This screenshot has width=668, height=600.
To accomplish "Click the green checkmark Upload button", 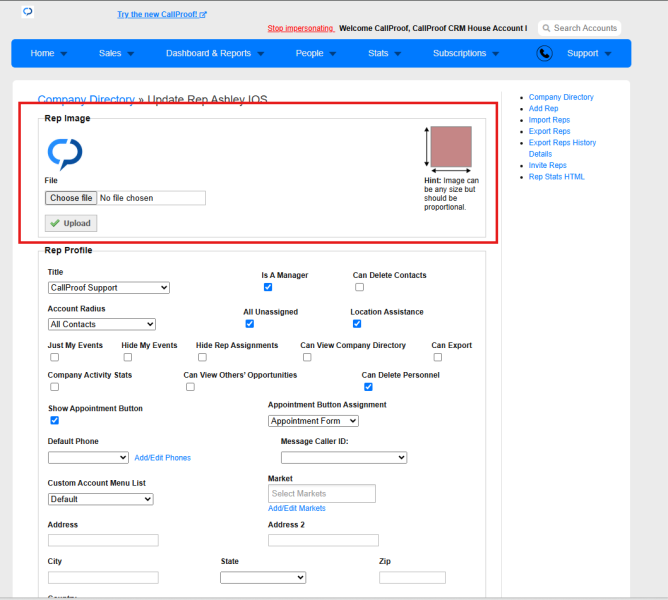I will pyautogui.click(x=71, y=223).
